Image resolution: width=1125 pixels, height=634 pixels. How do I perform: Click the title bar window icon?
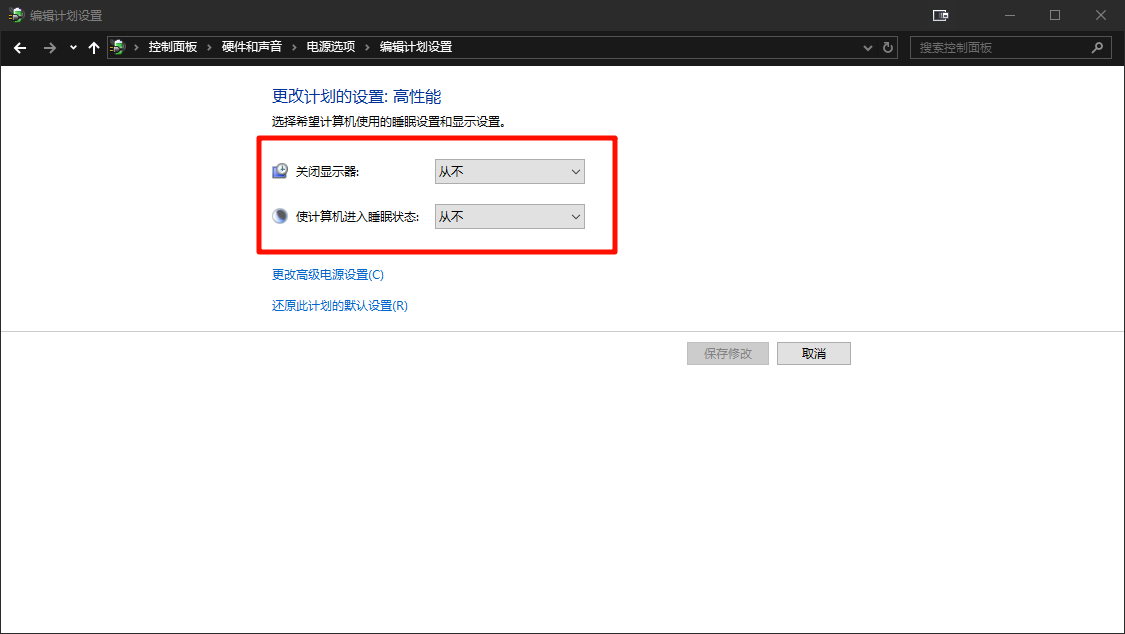[x=16, y=15]
